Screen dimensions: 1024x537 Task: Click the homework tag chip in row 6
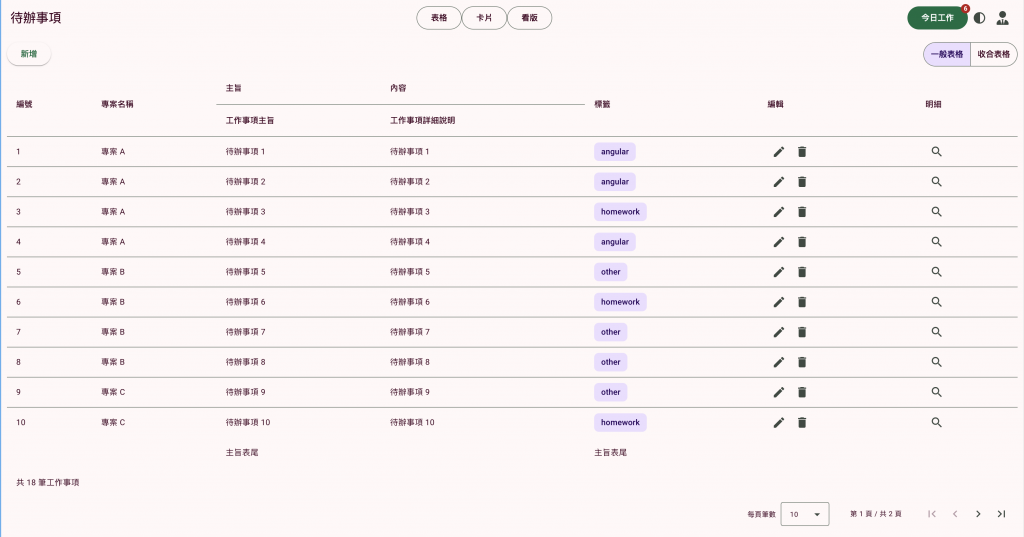(620, 302)
